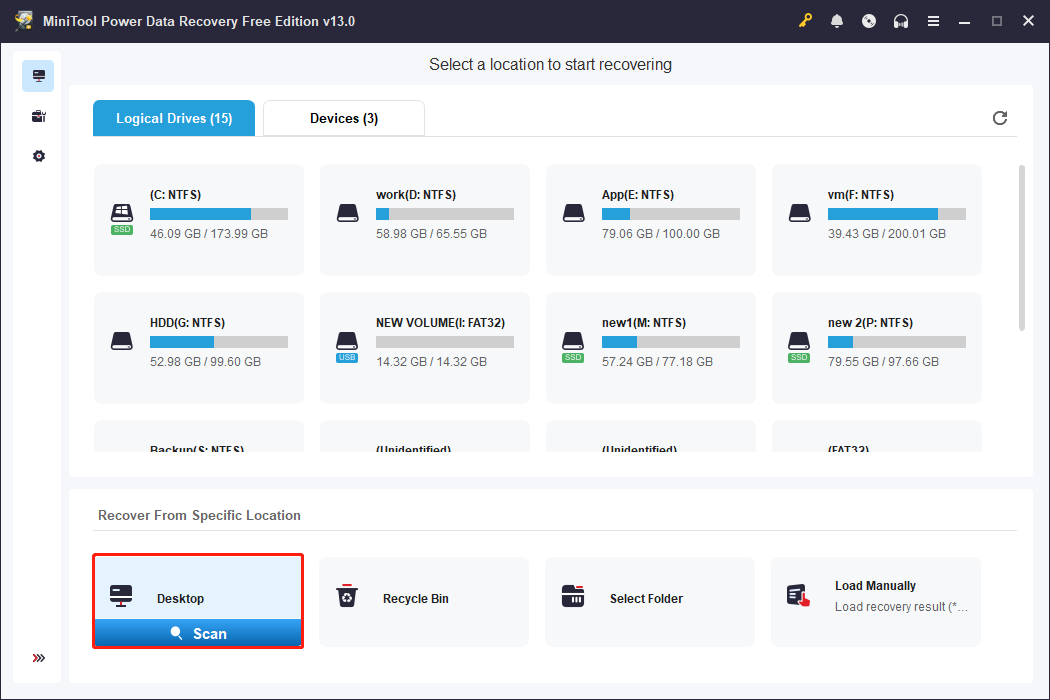This screenshot has height=700, width=1050.
Task: Open the hamburger menu icon
Action: tap(933, 21)
